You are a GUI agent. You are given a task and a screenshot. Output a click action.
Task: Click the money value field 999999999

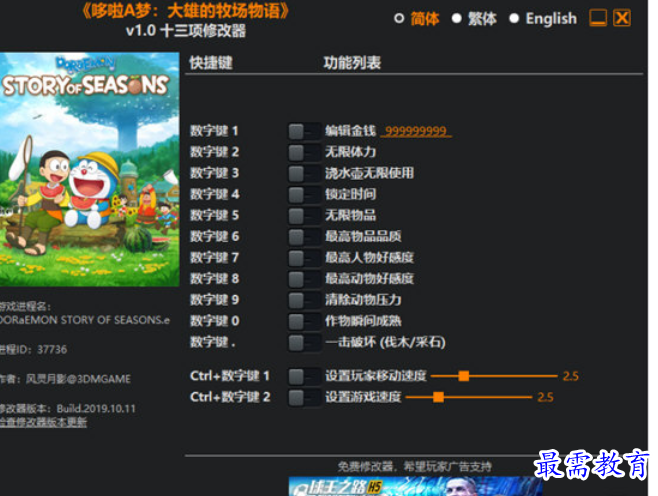tap(416, 131)
